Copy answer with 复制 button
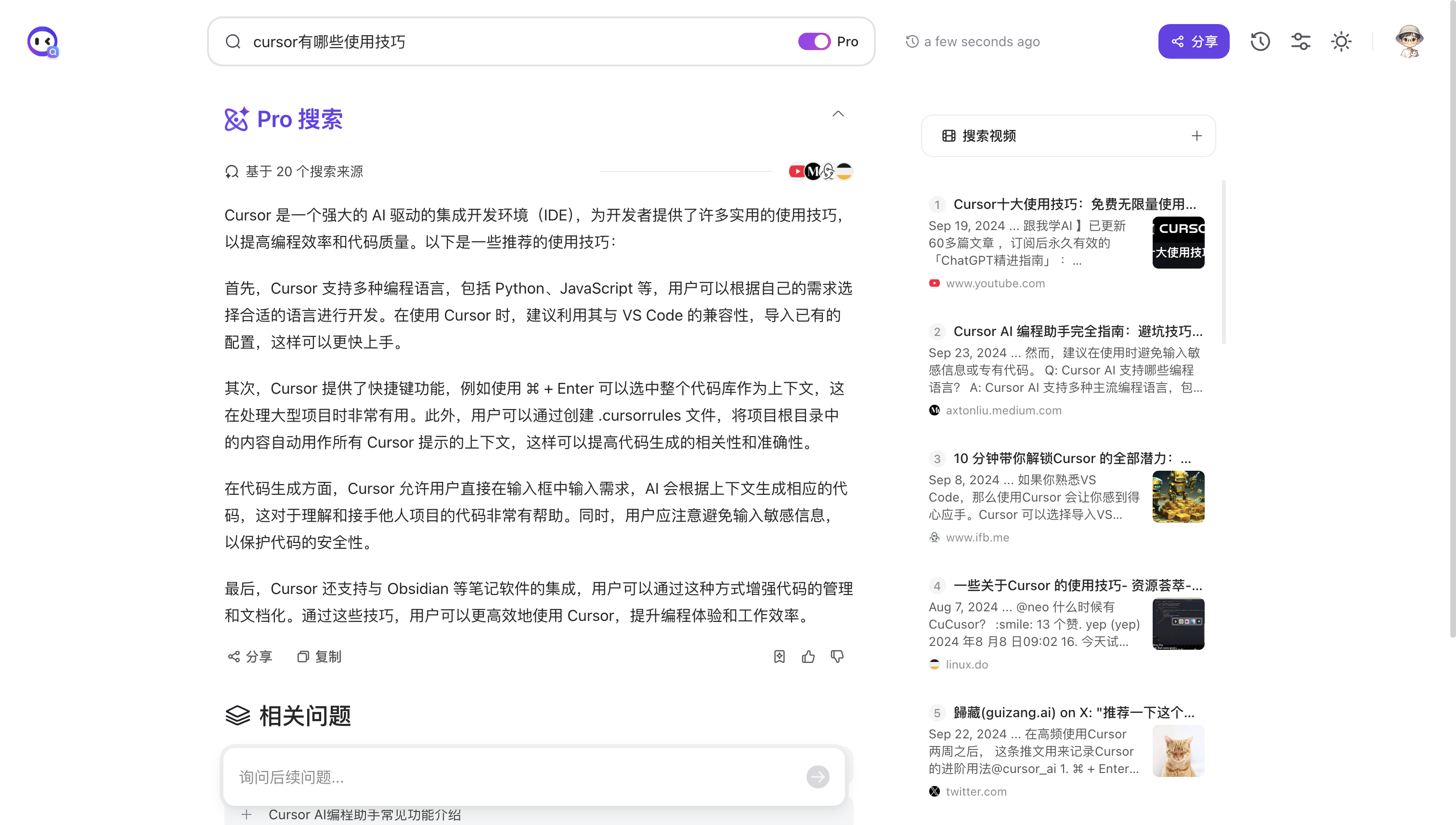The height and width of the screenshot is (825, 1456). [x=320, y=656]
